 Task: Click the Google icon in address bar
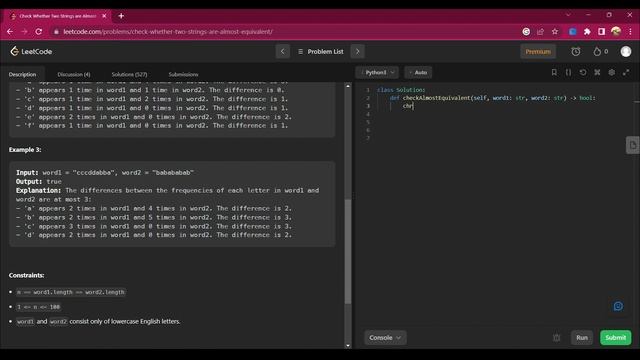pyautogui.click(x=526, y=31)
